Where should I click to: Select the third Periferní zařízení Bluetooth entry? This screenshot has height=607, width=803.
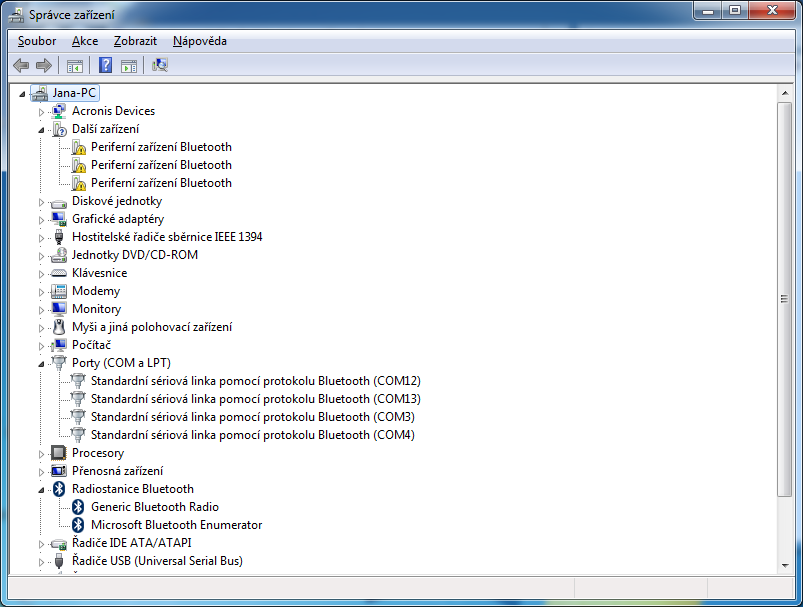click(161, 183)
